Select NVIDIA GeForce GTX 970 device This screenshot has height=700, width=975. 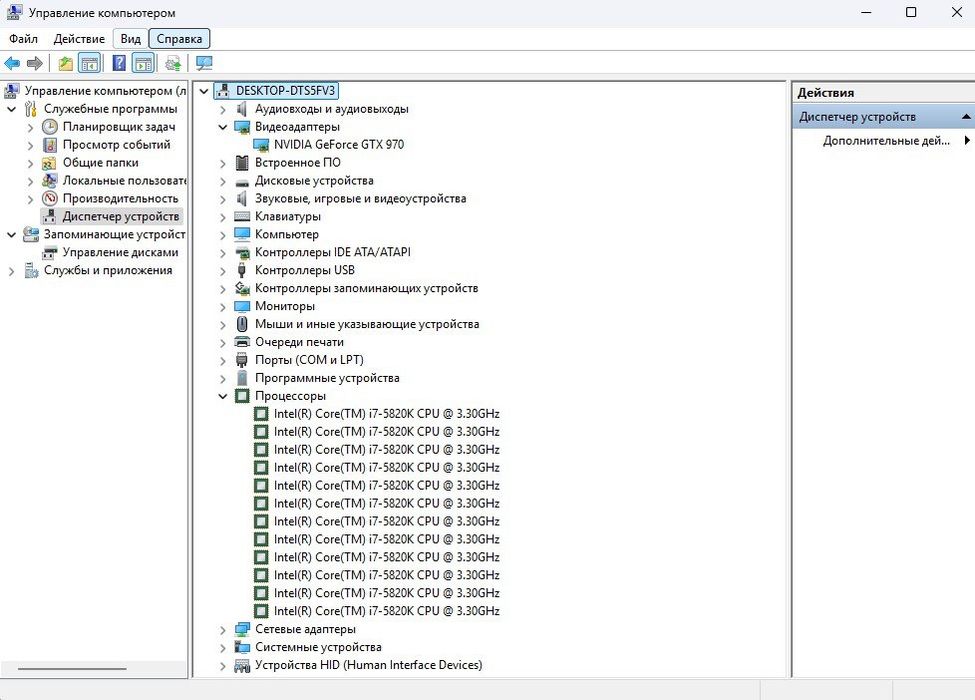[x=339, y=145]
